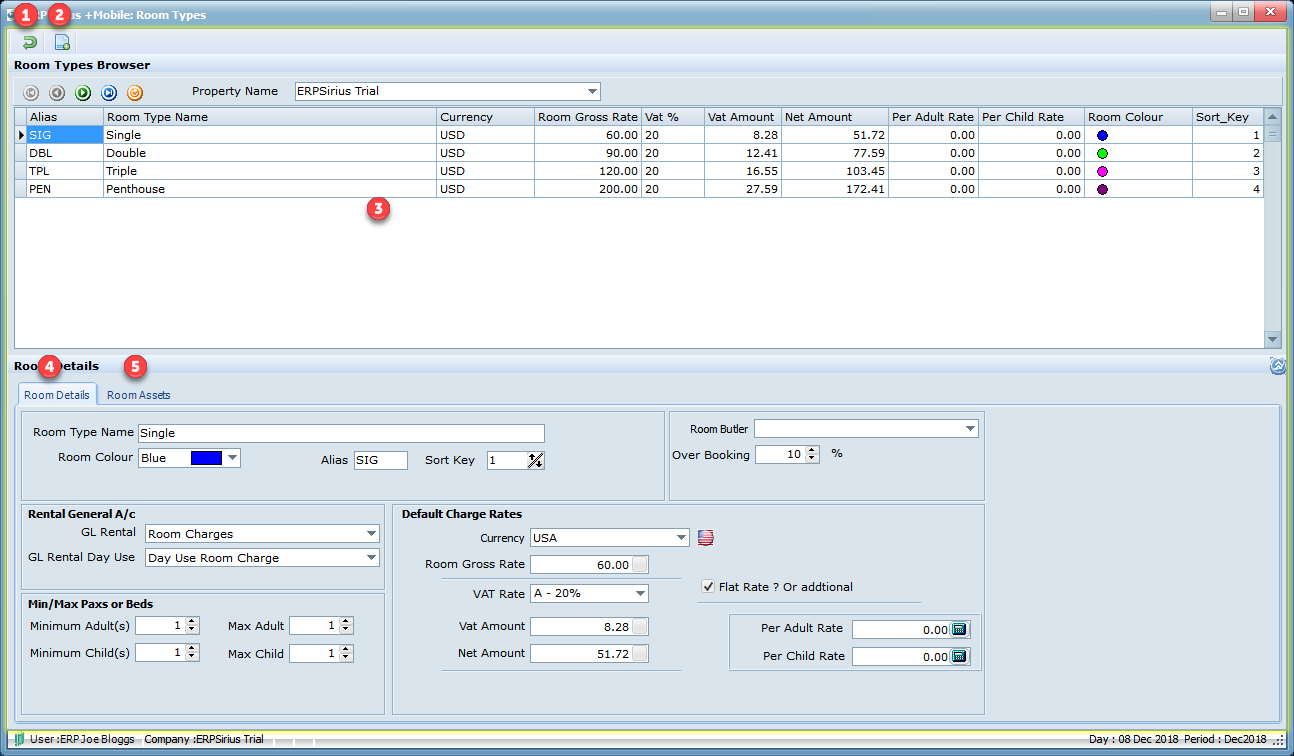Expand the GL Rental dropdown
Screen dimensions: 1294x756
click(371, 534)
